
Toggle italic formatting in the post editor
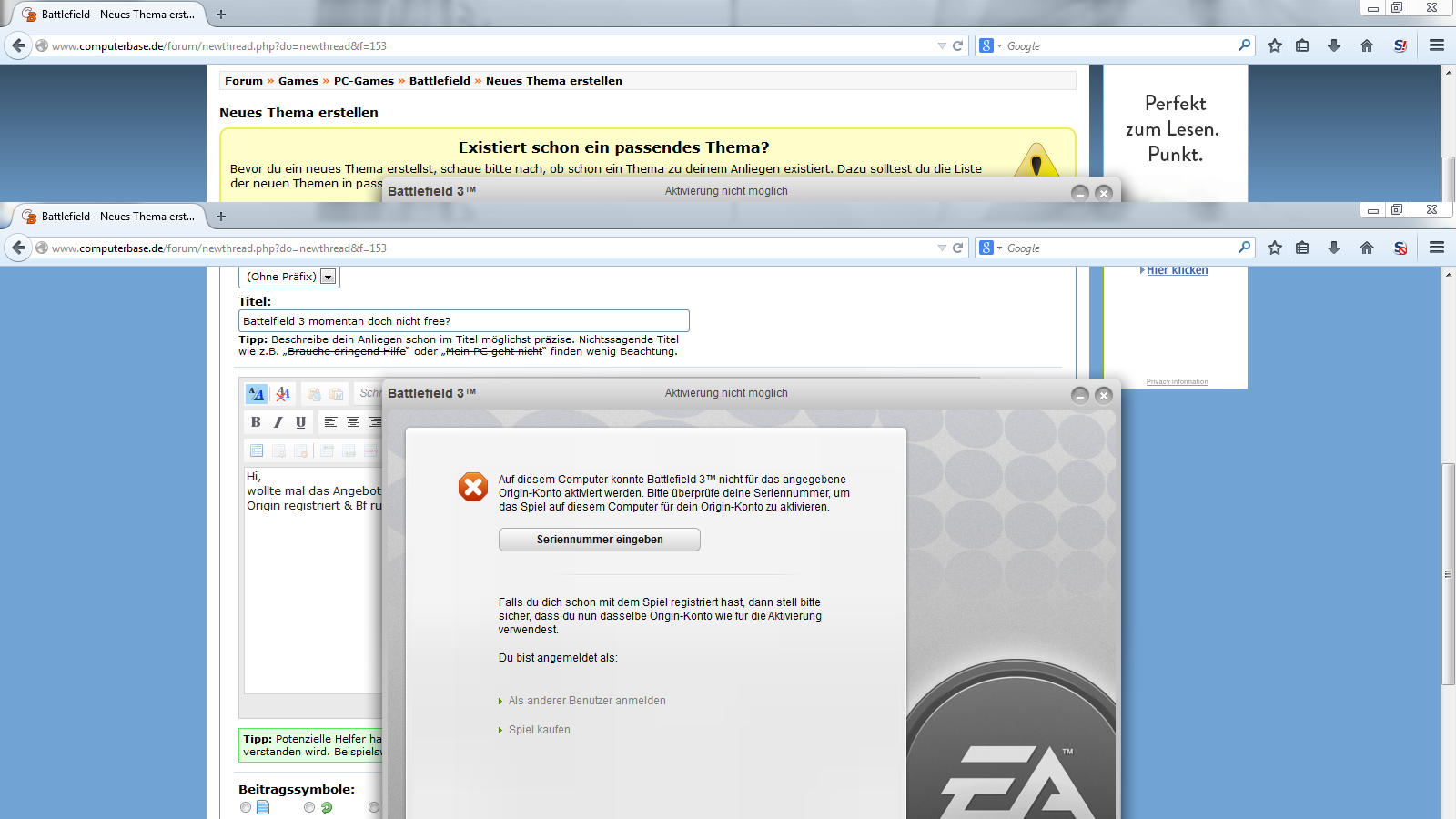point(278,422)
